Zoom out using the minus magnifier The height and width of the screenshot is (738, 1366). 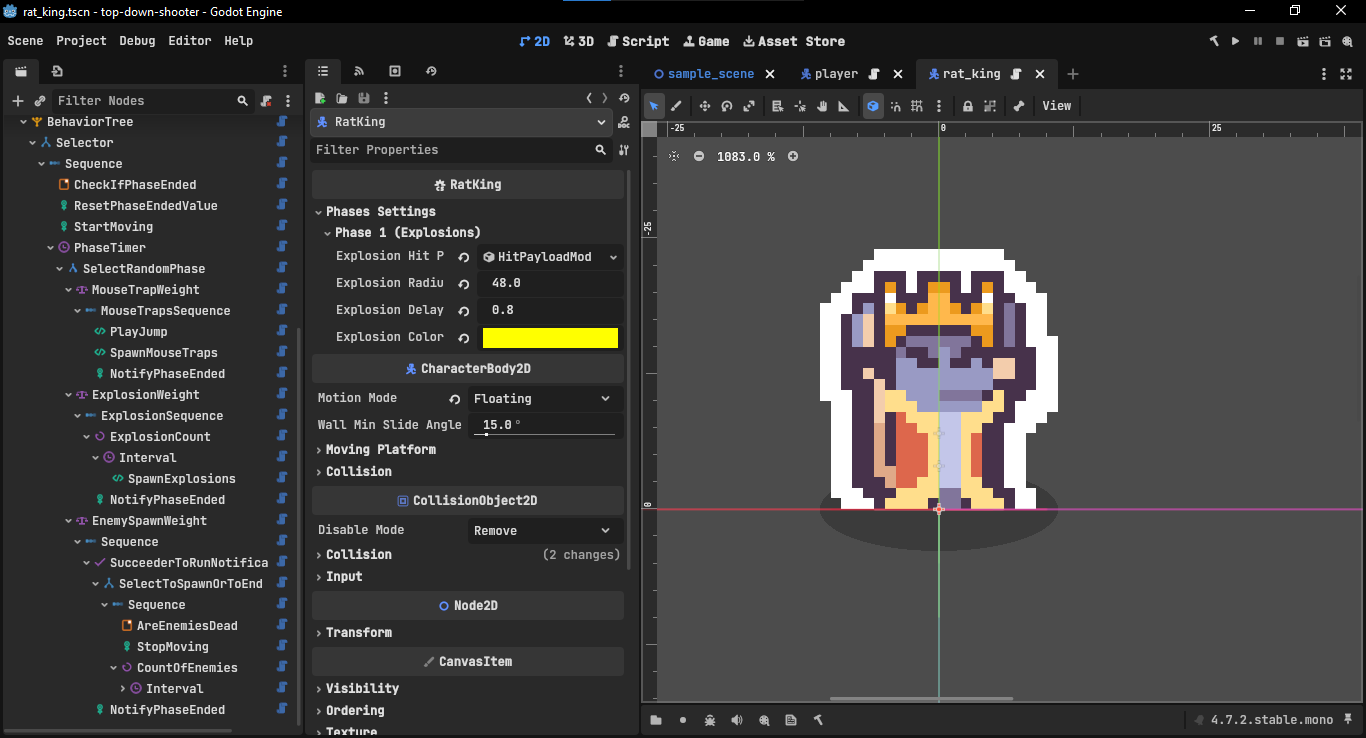click(699, 156)
